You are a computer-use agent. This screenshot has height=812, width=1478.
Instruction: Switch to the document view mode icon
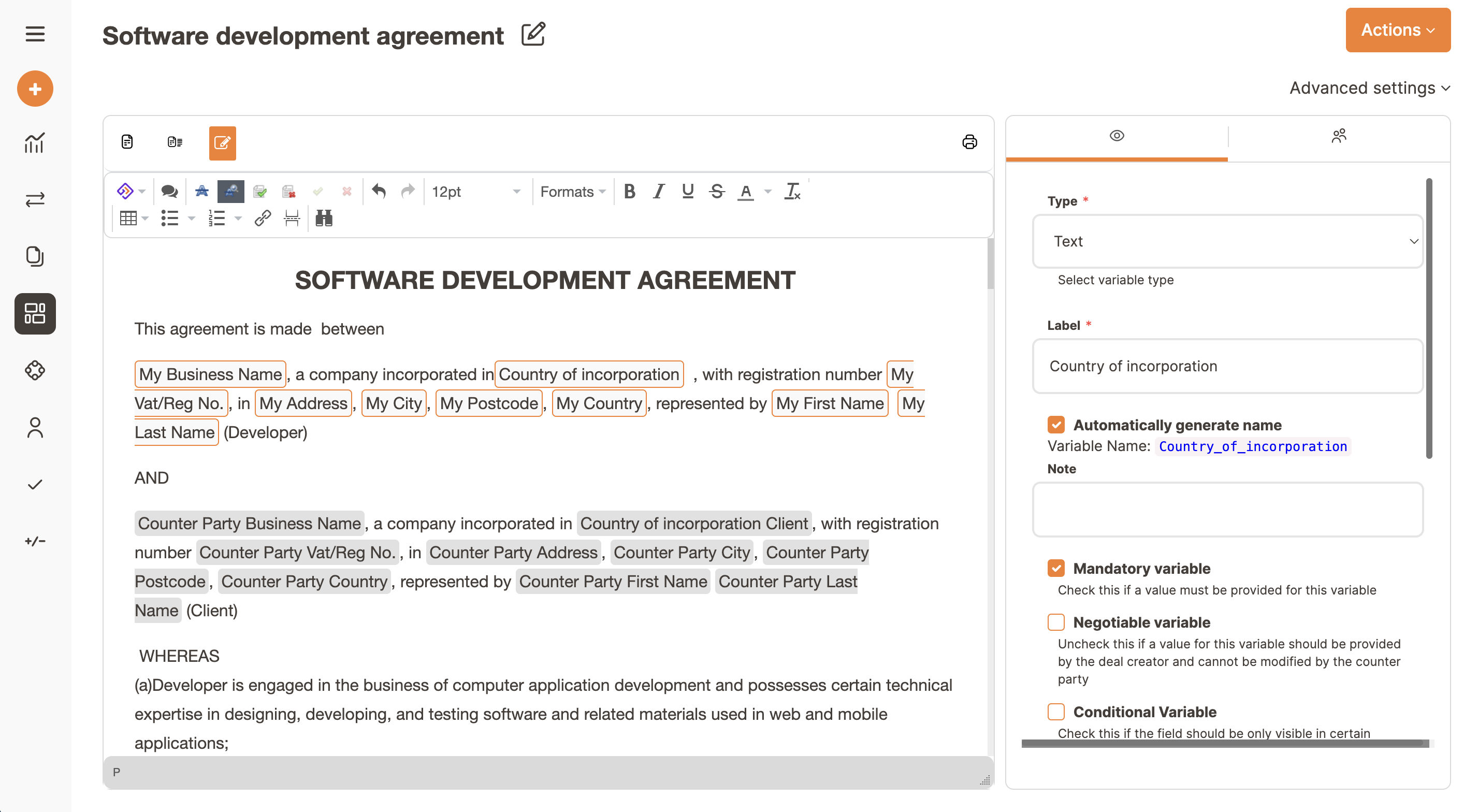[x=127, y=142]
